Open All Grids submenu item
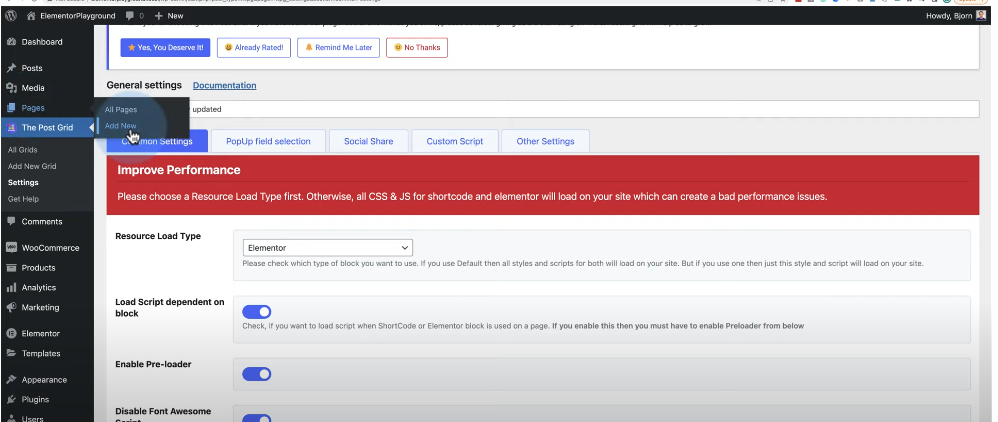 tap(23, 150)
